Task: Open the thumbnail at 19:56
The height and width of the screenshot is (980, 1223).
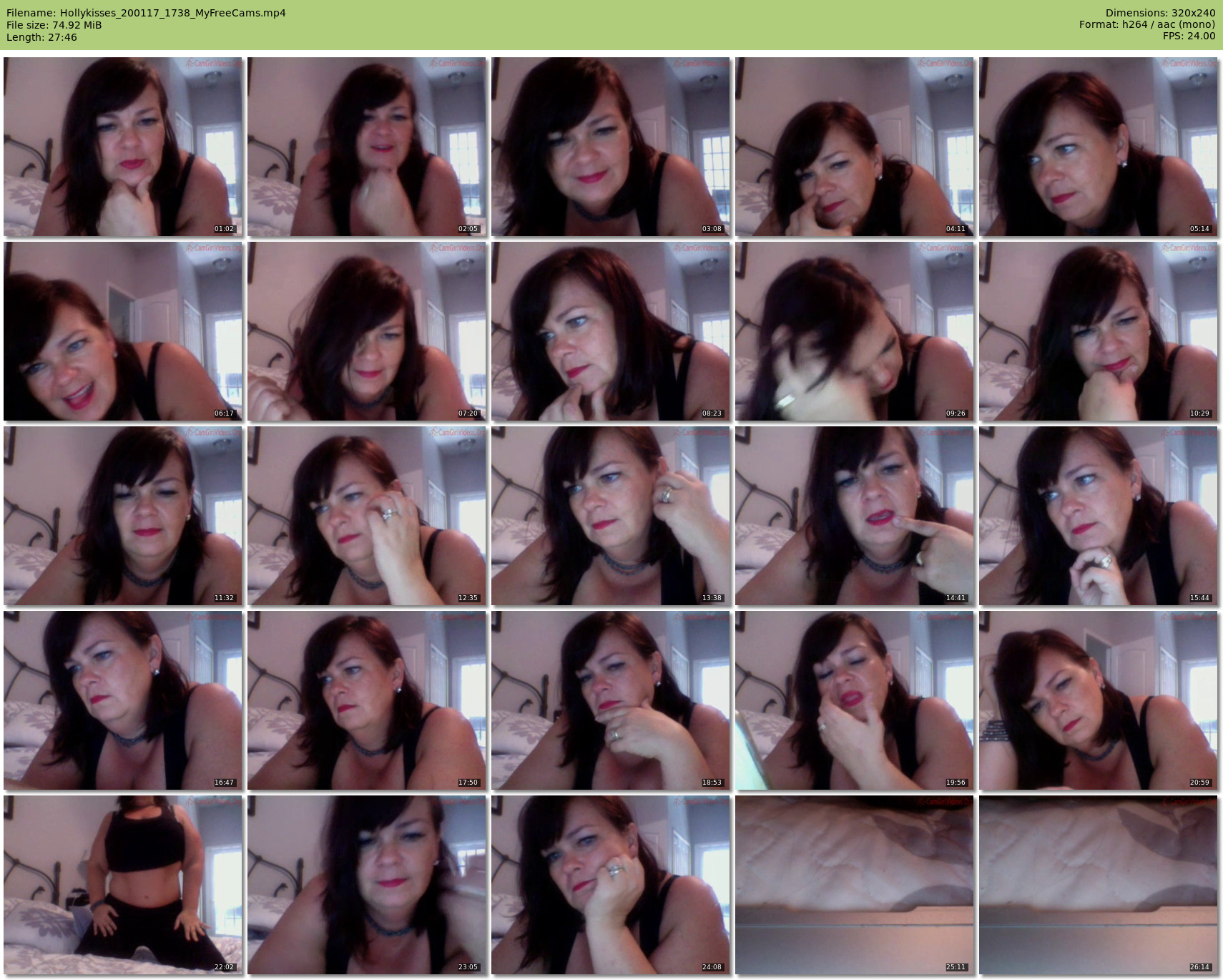Action: click(855, 700)
